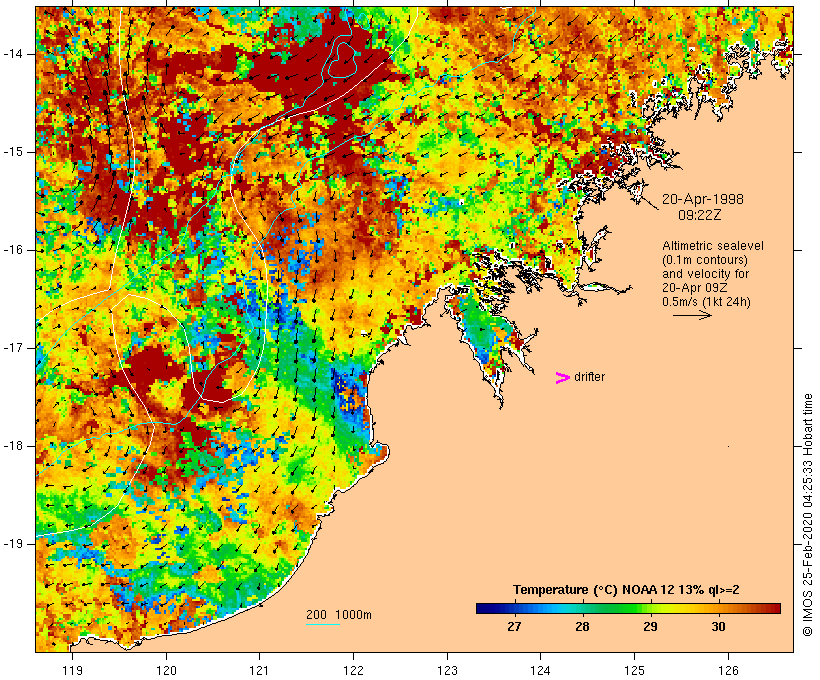Click the latitude axis label -14
The width and height of the screenshot is (820, 680).
tap(13, 54)
